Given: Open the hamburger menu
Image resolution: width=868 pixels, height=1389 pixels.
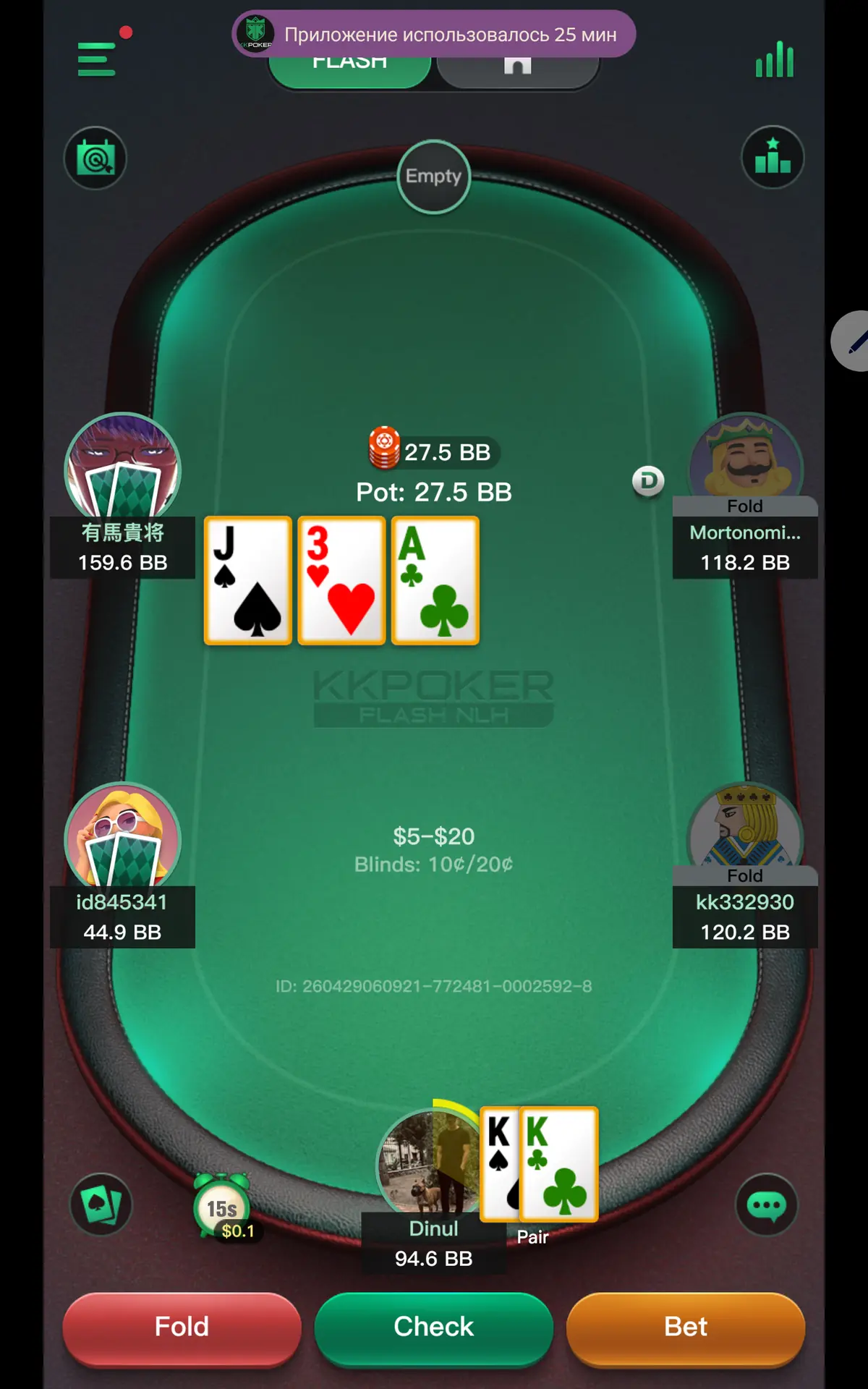Looking at the screenshot, I should point(97,59).
